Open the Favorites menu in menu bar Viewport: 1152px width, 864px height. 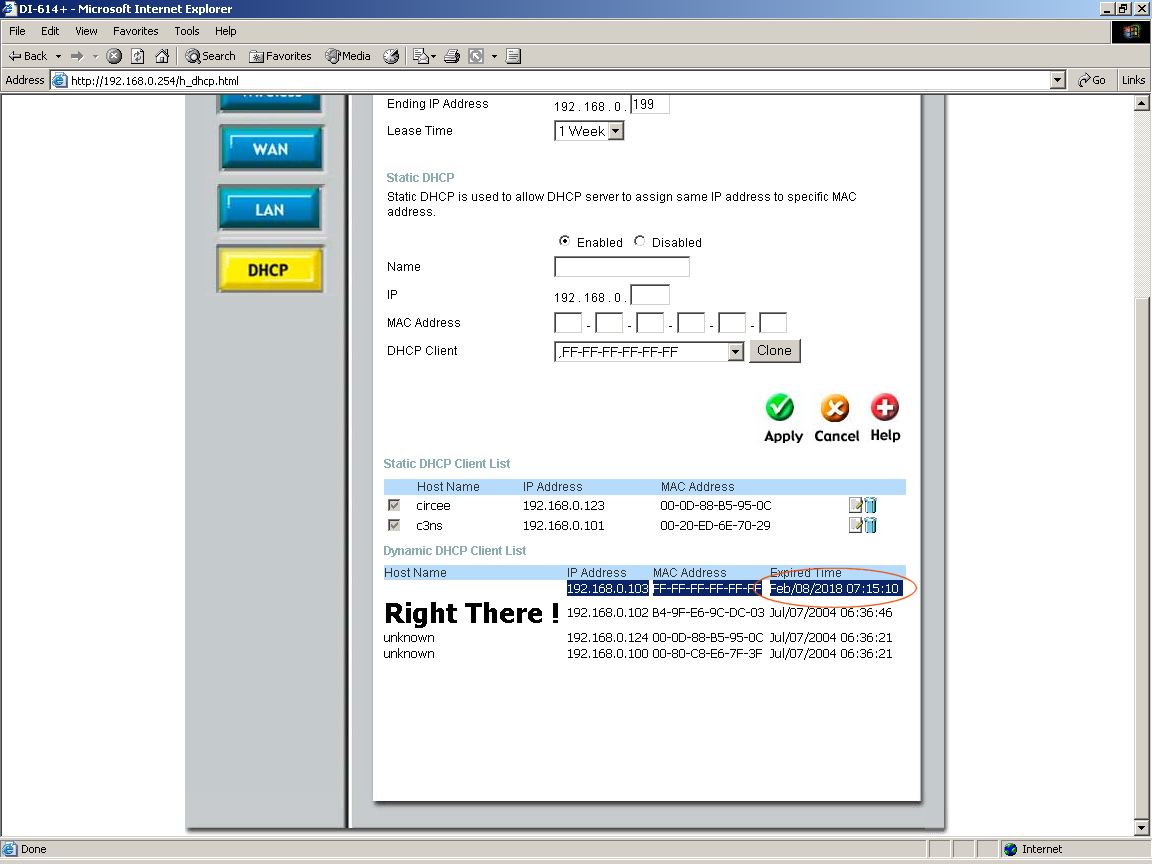tap(135, 31)
